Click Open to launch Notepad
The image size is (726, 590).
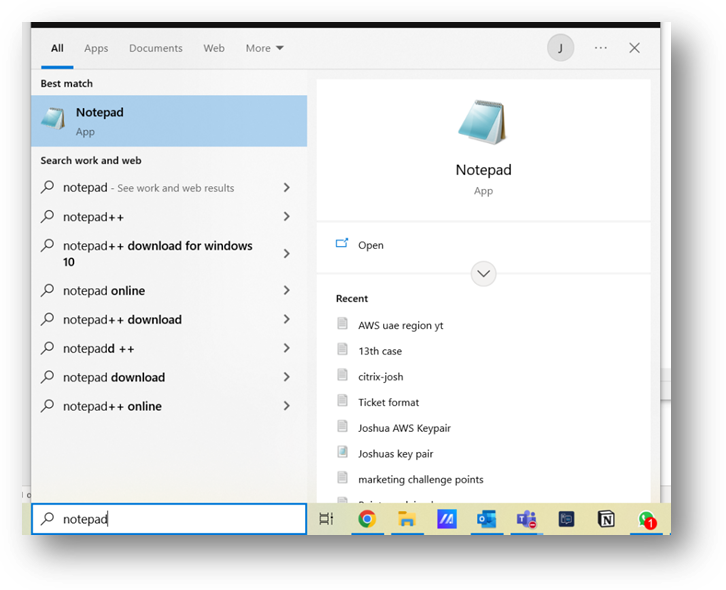coord(483,245)
